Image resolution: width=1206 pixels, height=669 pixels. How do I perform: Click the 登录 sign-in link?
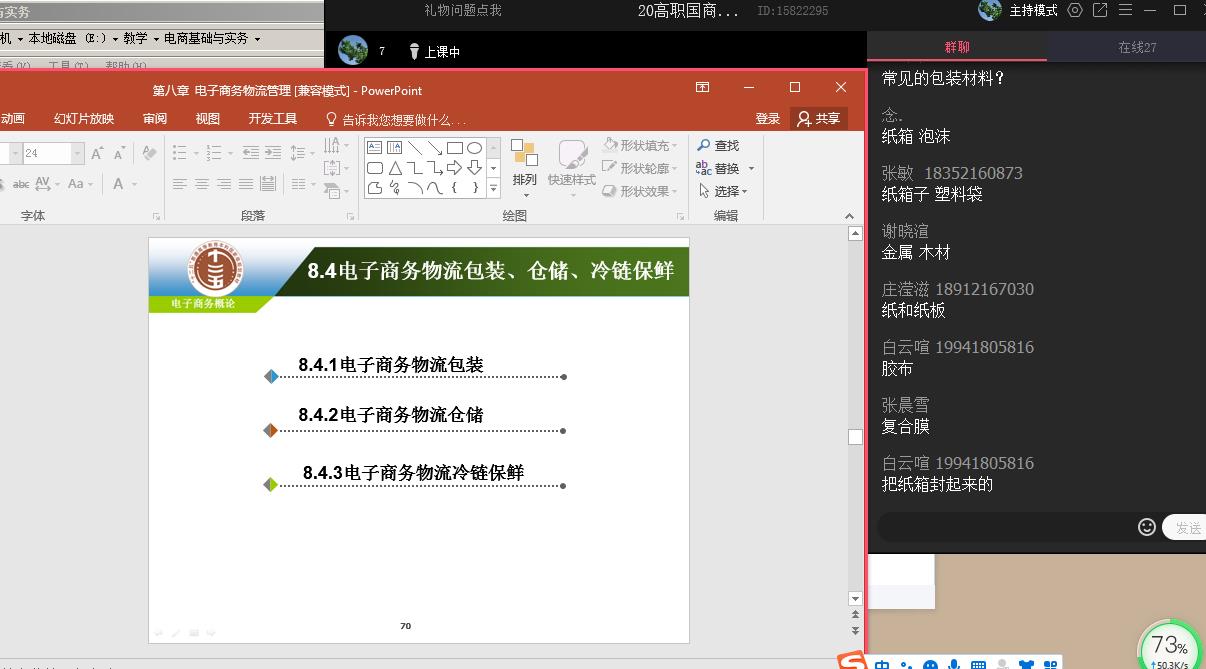[767, 118]
